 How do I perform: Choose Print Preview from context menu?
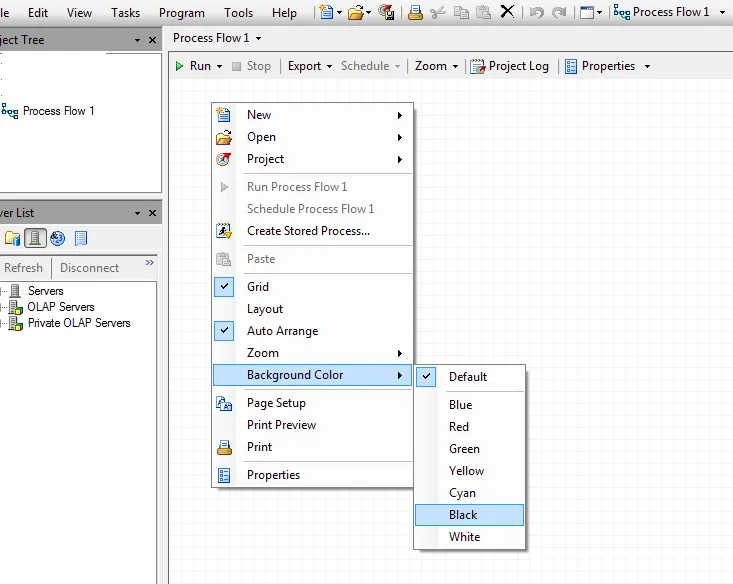[x=312, y=425]
